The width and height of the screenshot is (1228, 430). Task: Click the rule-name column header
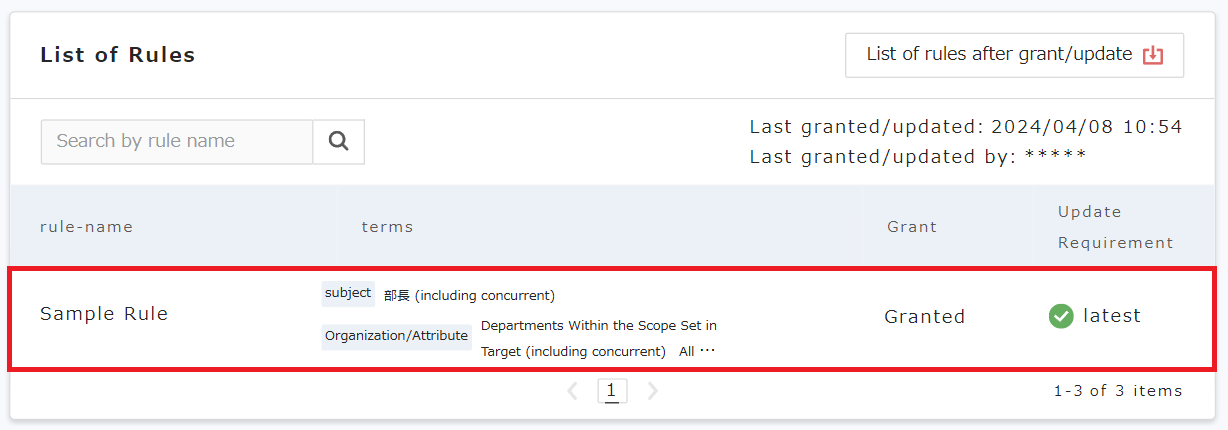point(86,227)
